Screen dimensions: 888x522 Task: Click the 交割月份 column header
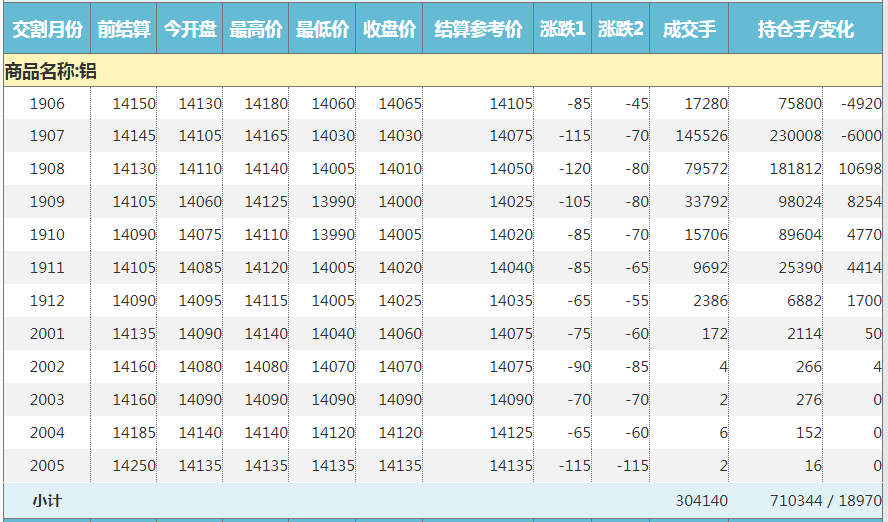(47, 30)
